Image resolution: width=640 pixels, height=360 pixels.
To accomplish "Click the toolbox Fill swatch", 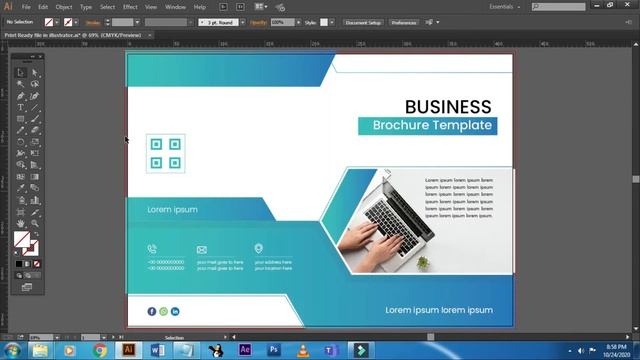I will pyautogui.click(x=22, y=239).
